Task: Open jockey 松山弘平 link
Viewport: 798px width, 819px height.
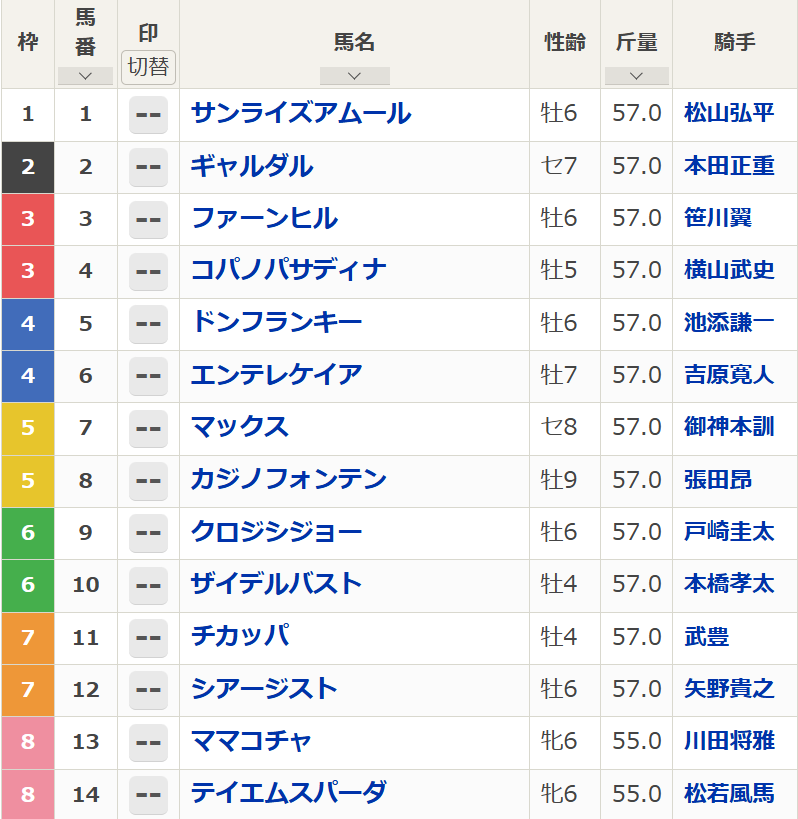Action: tap(729, 114)
